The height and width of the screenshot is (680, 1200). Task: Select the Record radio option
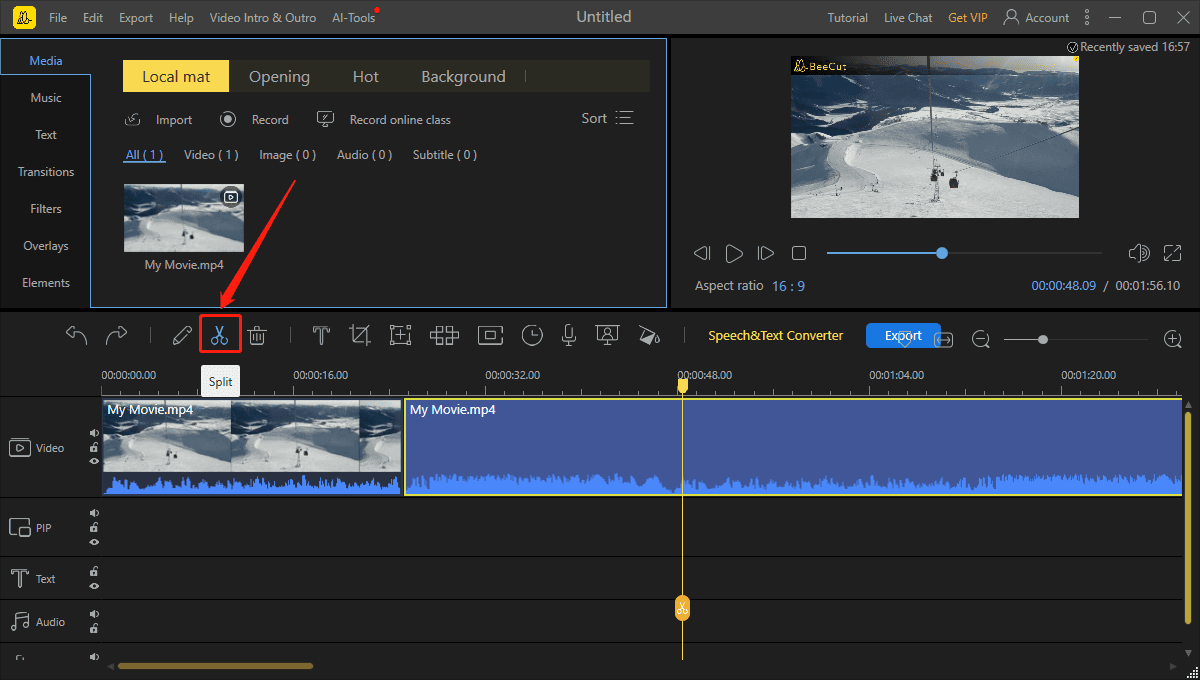[x=228, y=119]
